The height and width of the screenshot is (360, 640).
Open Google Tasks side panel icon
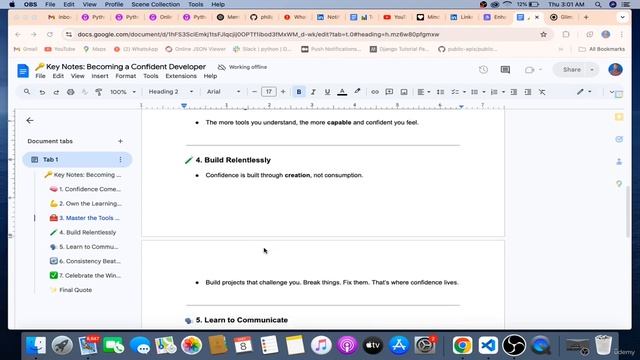[x=619, y=139]
